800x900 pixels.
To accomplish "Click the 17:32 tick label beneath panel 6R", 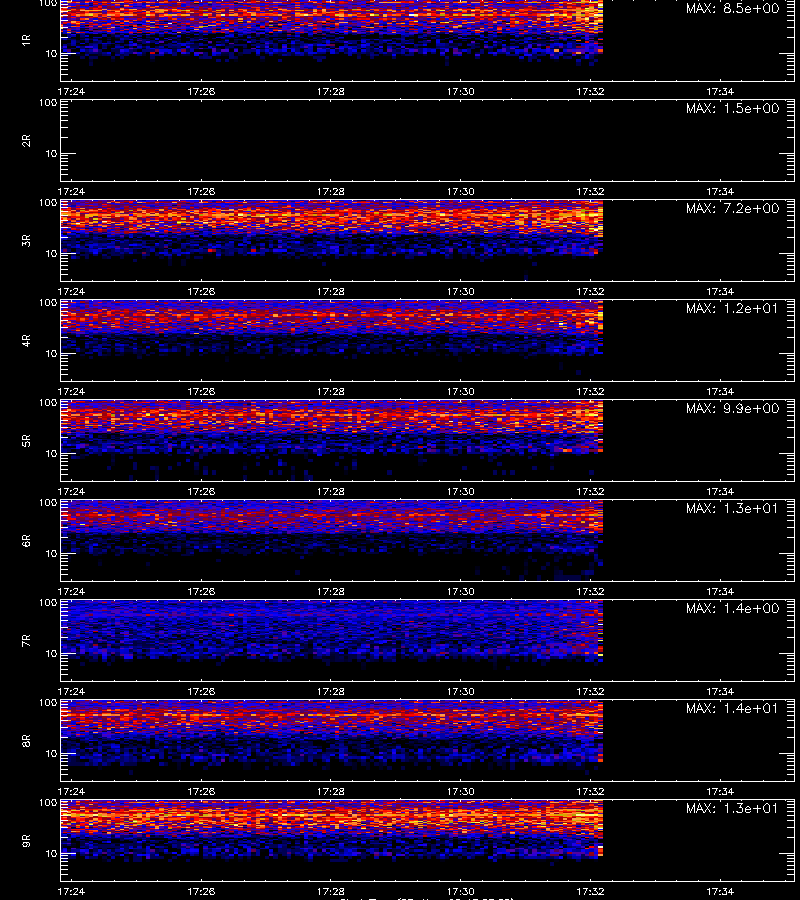I will click(x=590, y=591).
